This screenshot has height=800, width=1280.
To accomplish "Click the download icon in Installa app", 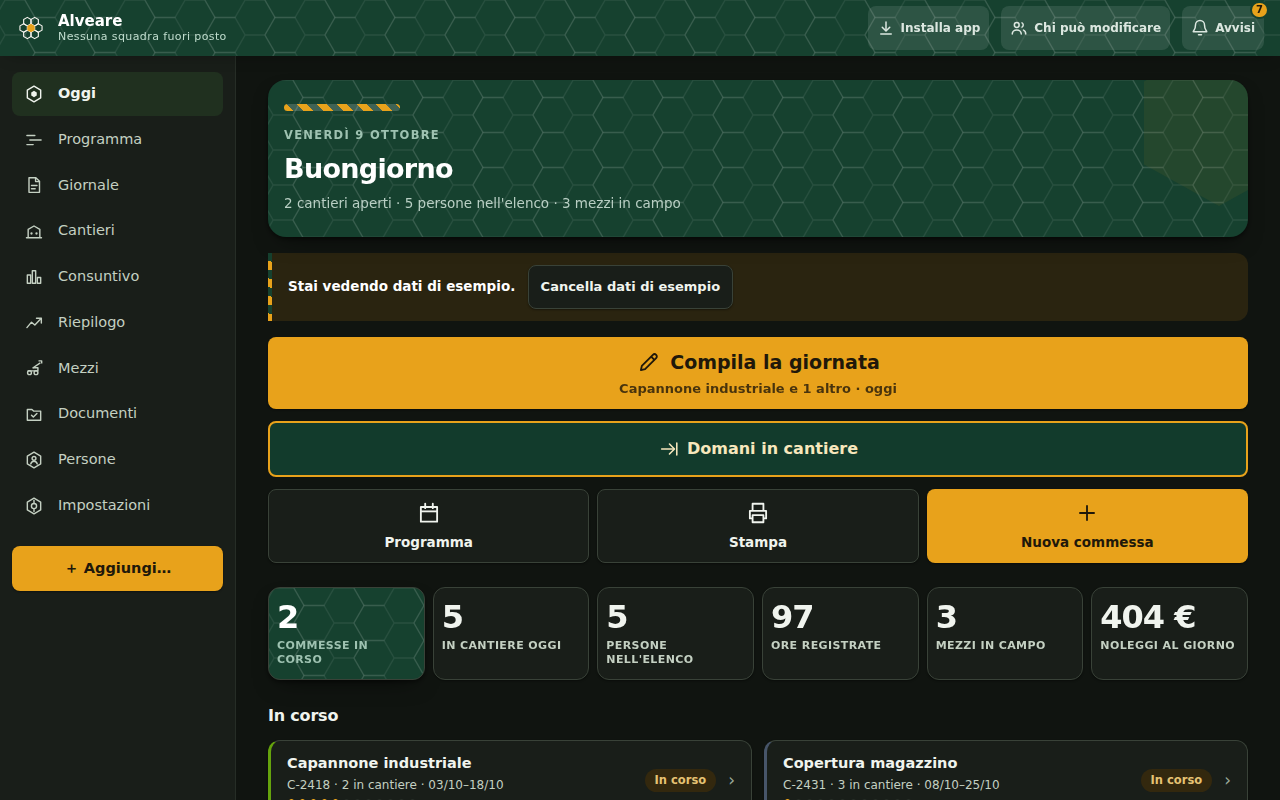I will click(886, 28).
